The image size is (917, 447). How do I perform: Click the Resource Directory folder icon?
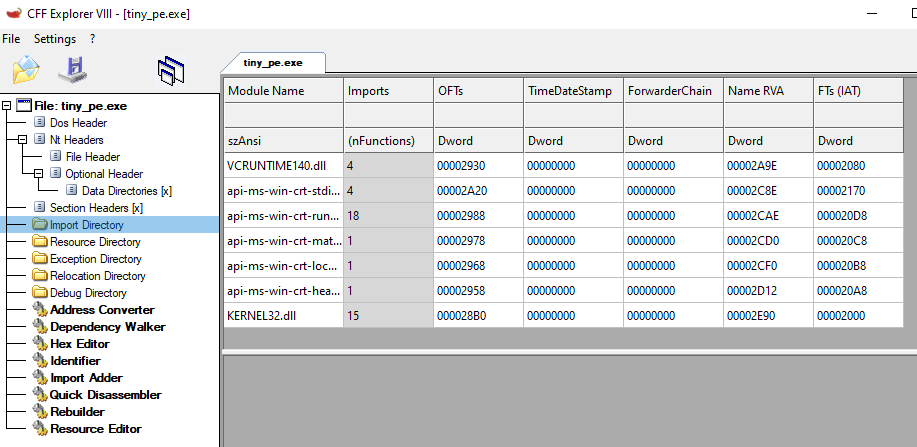point(40,241)
